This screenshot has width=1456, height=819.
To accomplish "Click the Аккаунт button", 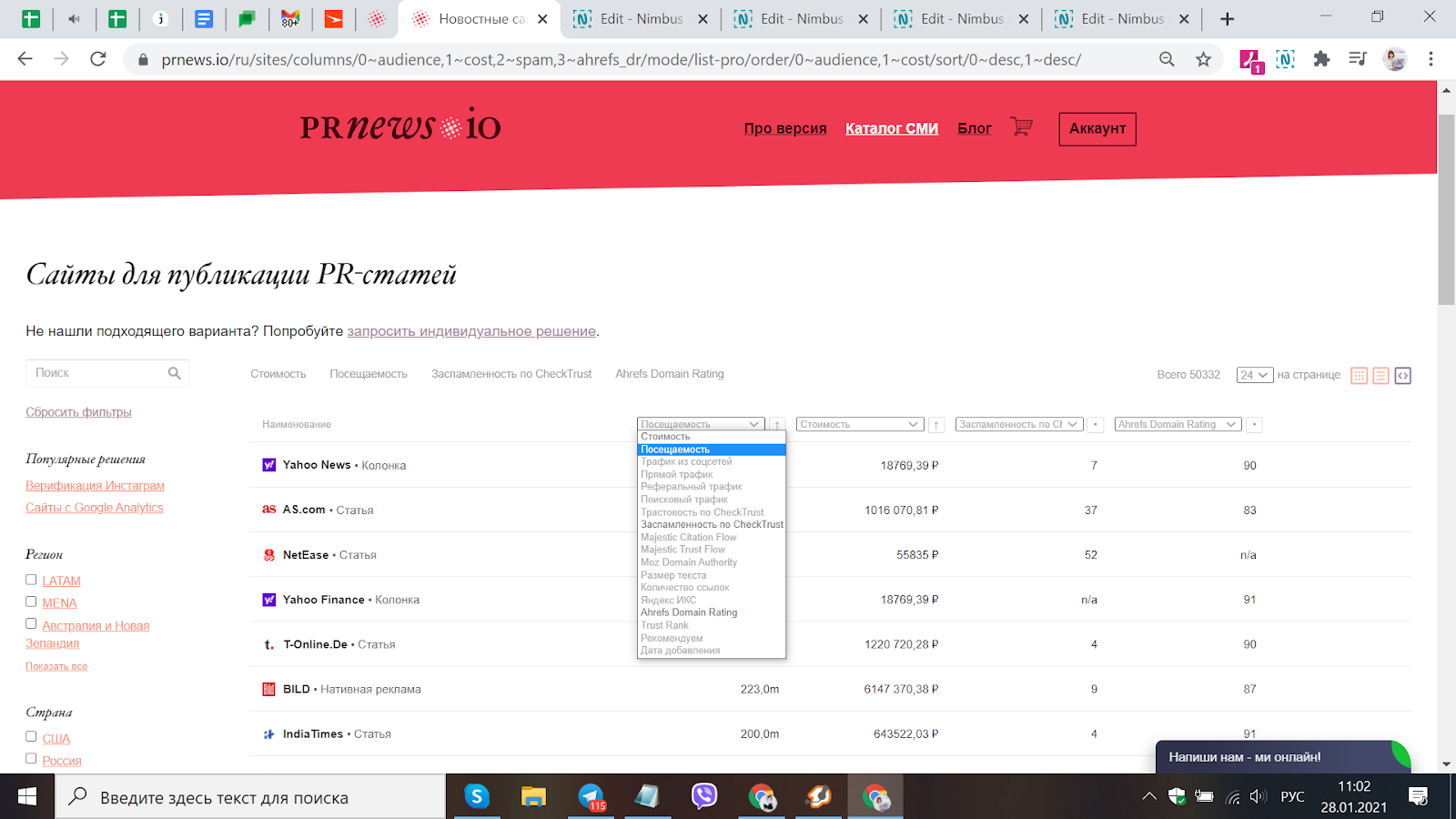I will 1097,129.
